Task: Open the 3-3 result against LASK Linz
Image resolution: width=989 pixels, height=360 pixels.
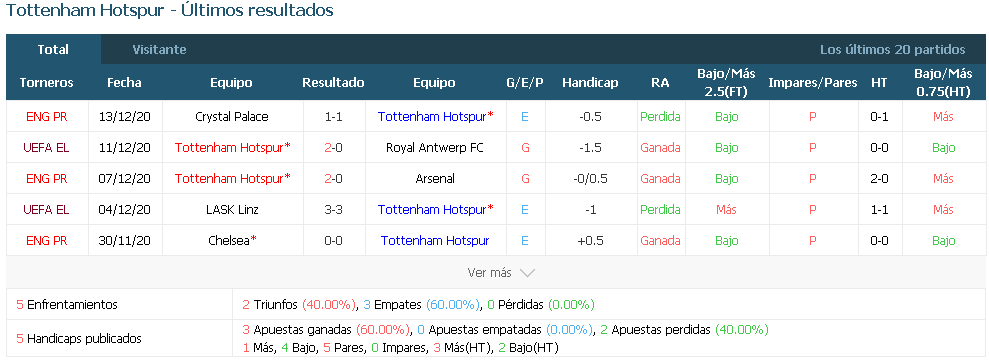Action: pos(333,209)
